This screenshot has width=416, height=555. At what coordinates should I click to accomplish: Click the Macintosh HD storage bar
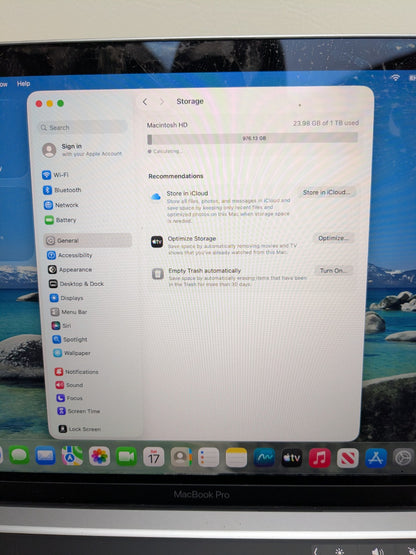coord(252,138)
